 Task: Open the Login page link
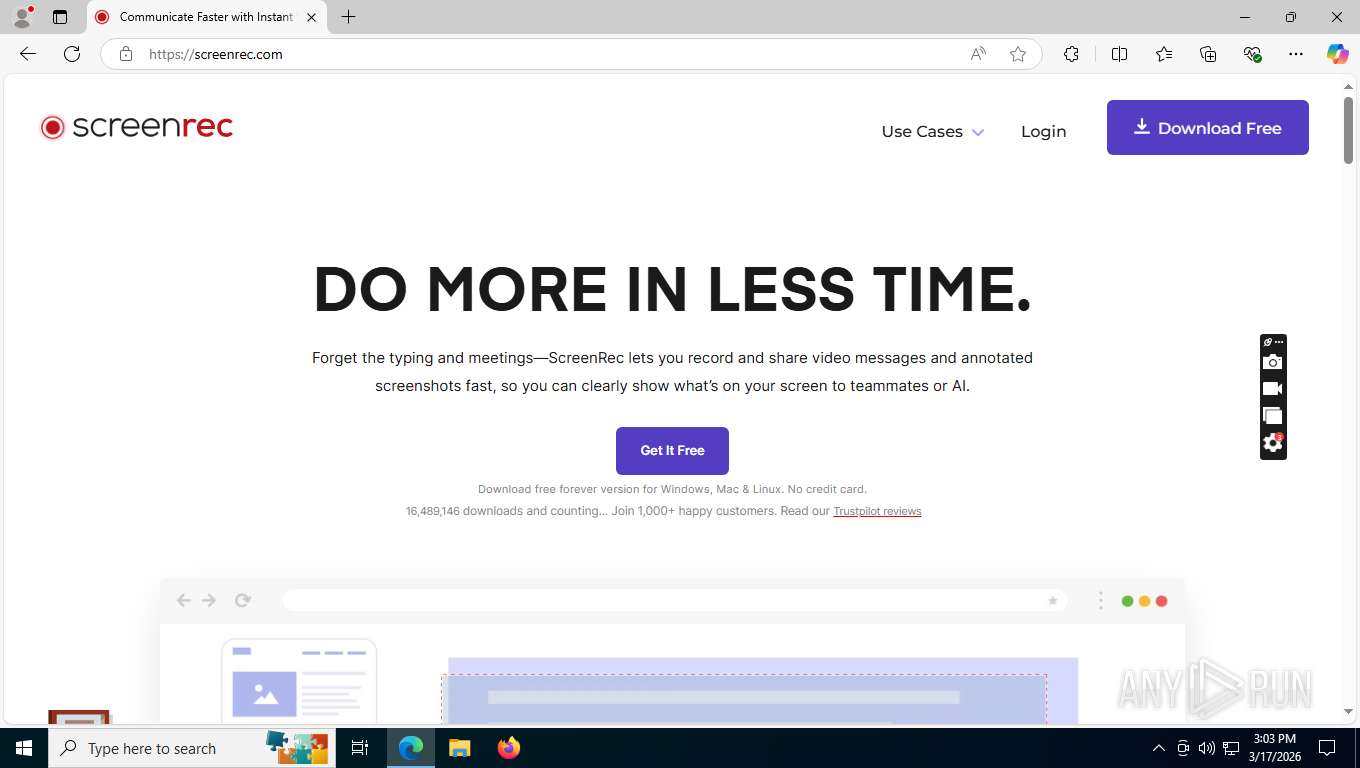pyautogui.click(x=1043, y=131)
